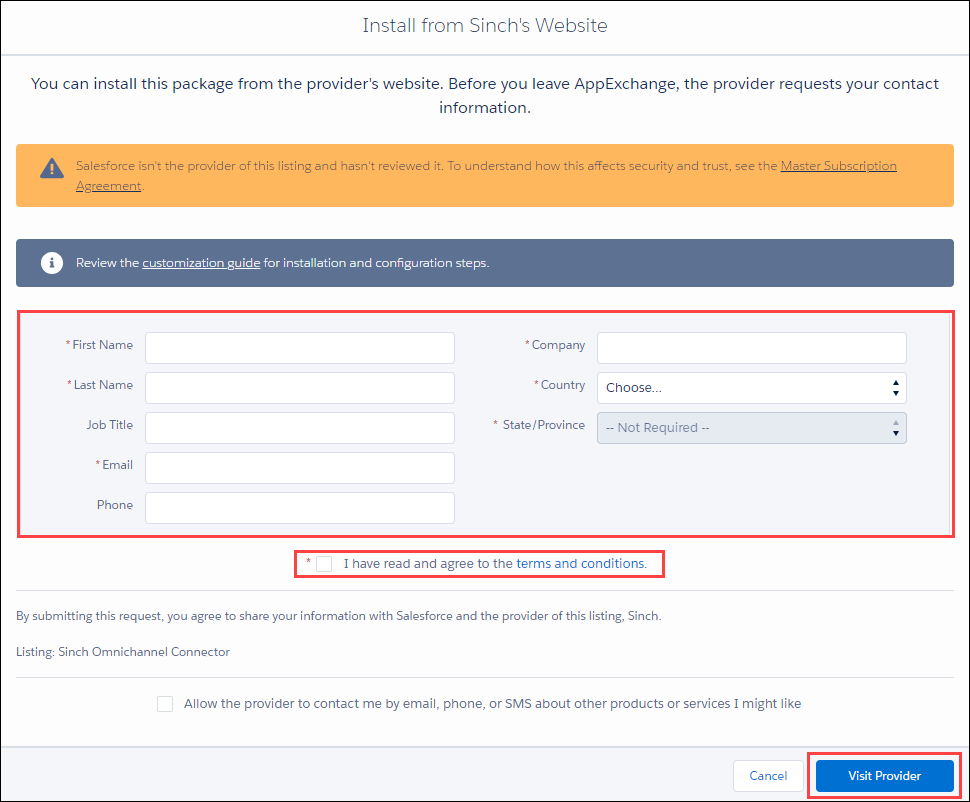Click the First Name input field
The height and width of the screenshot is (802, 970).
click(x=299, y=347)
